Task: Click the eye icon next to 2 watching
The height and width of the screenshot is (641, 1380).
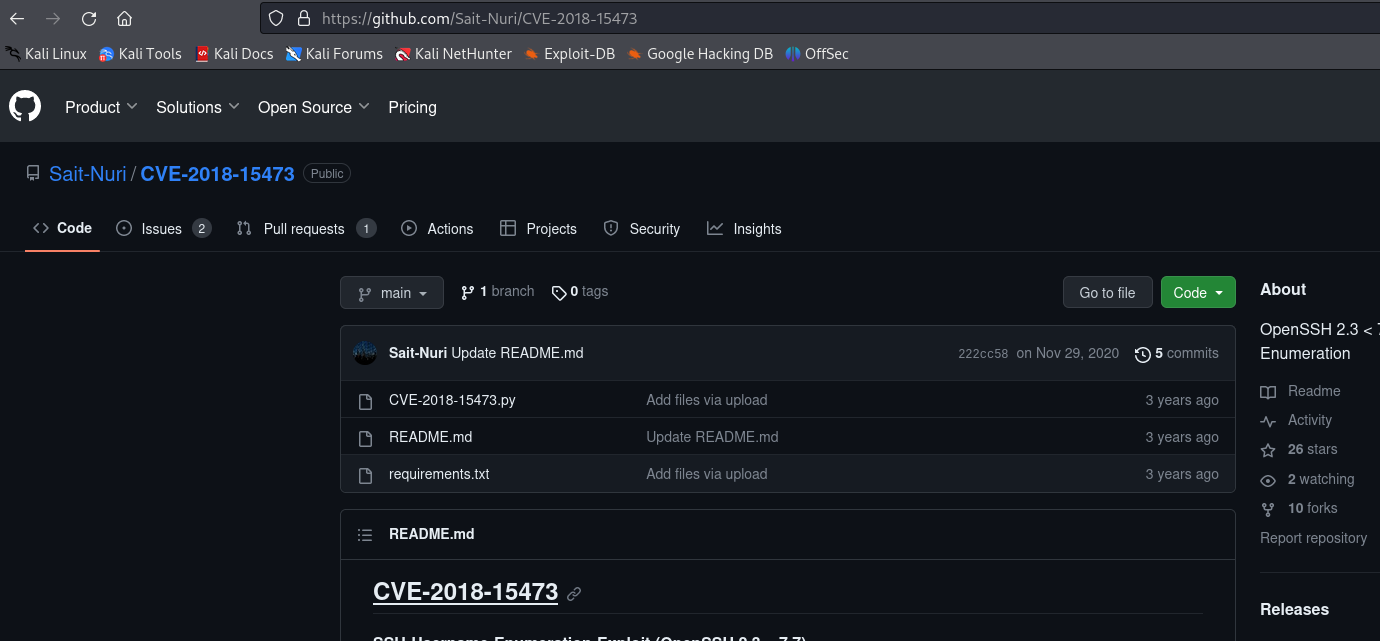Action: 1268,480
